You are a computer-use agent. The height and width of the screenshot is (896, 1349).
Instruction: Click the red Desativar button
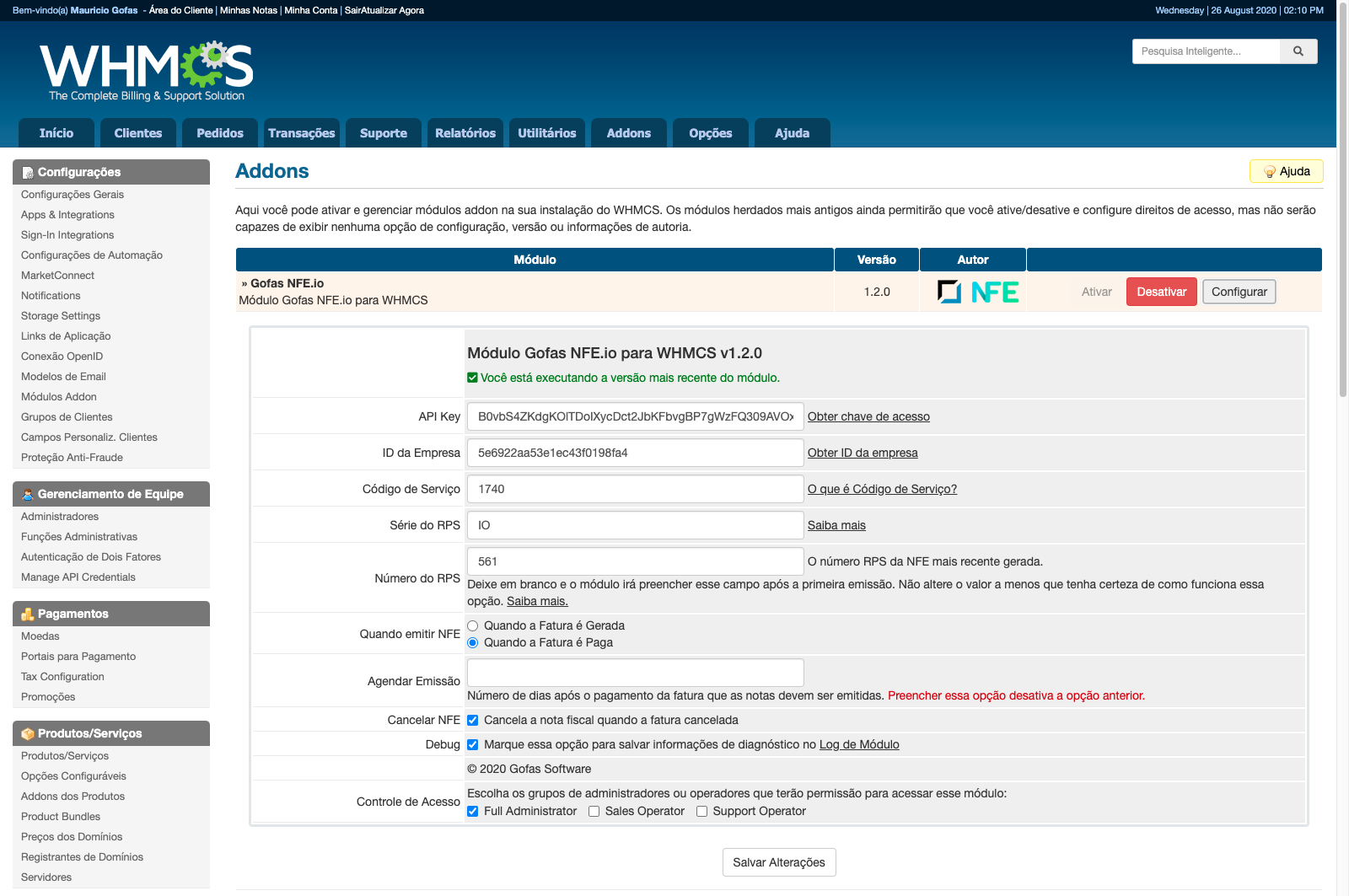(x=1161, y=292)
